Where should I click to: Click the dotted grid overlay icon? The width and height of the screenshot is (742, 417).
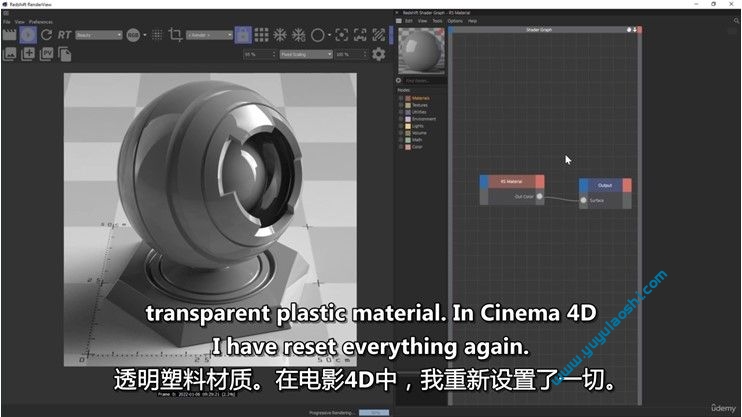(x=157, y=35)
